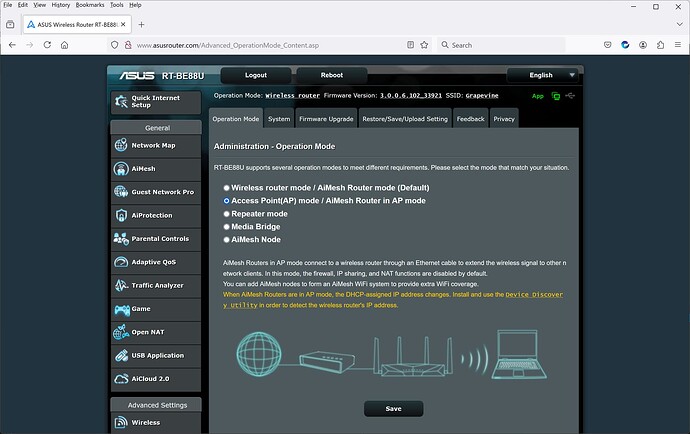Open the Firefox account icon

[x=643, y=45]
